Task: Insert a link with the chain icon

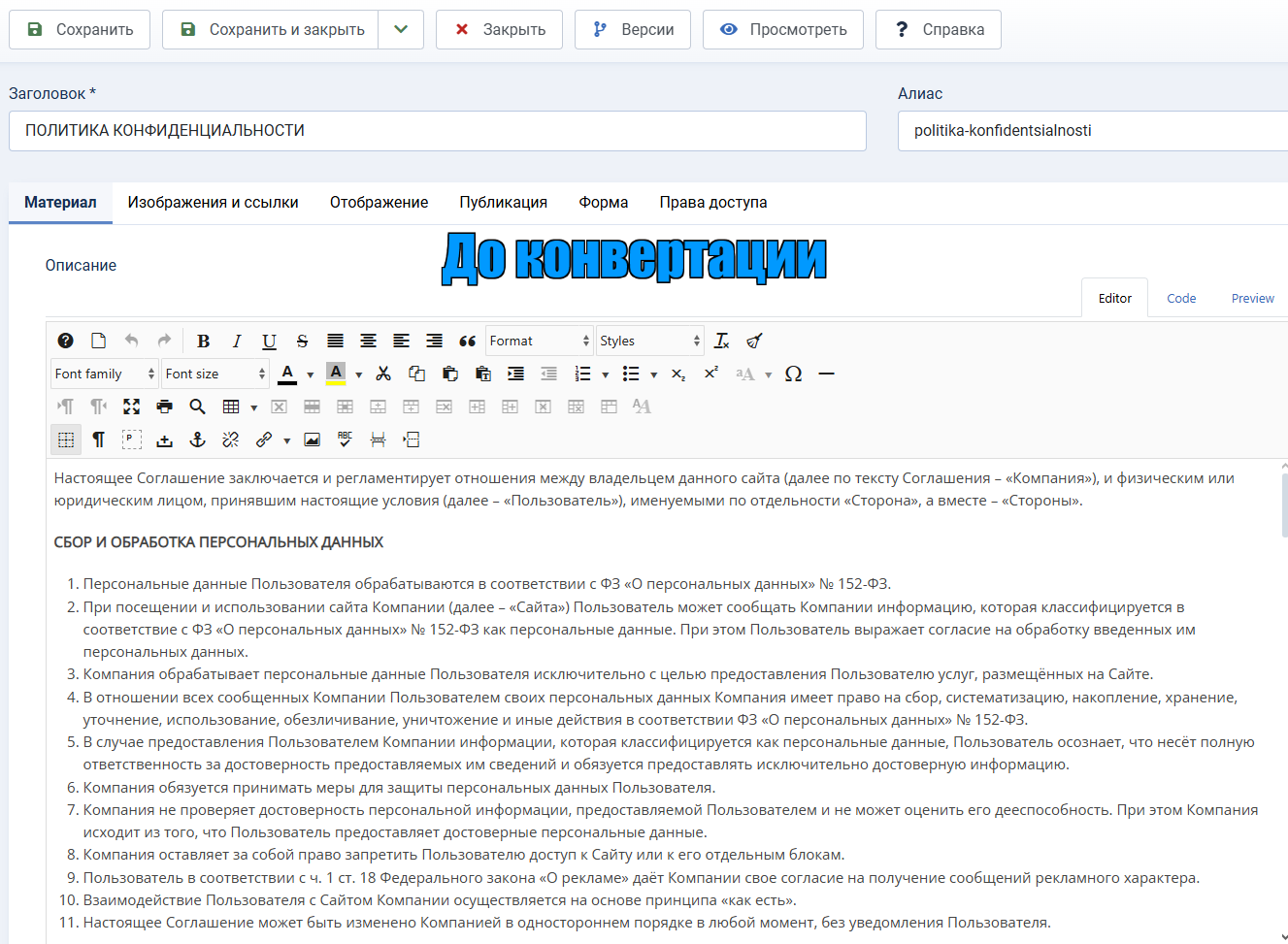Action: tap(264, 439)
